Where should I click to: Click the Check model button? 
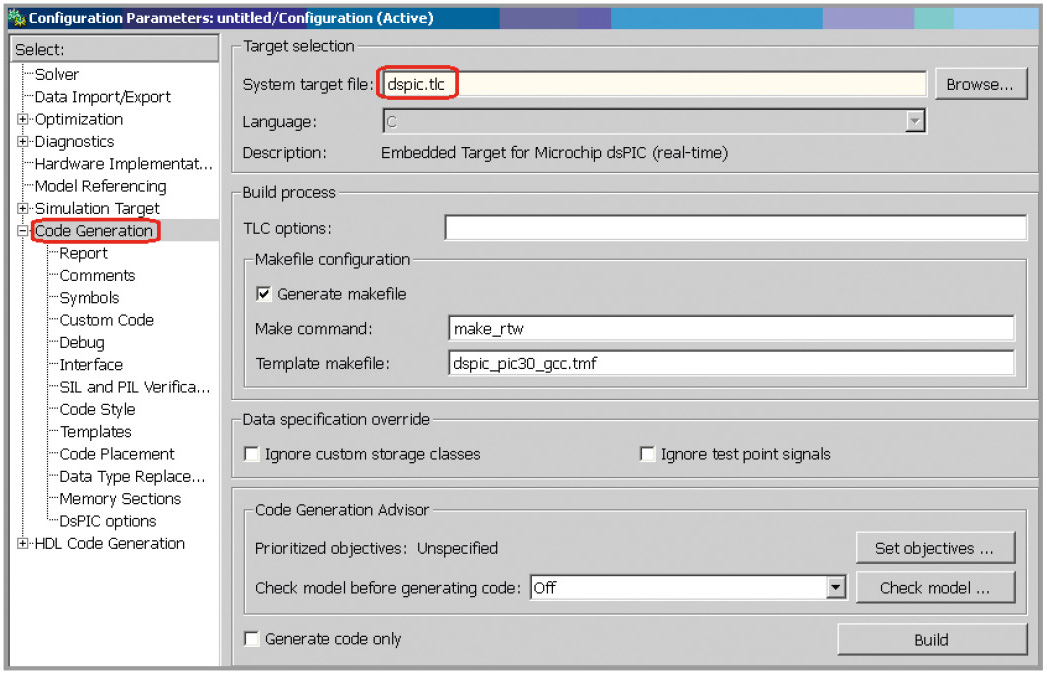[x=934, y=588]
